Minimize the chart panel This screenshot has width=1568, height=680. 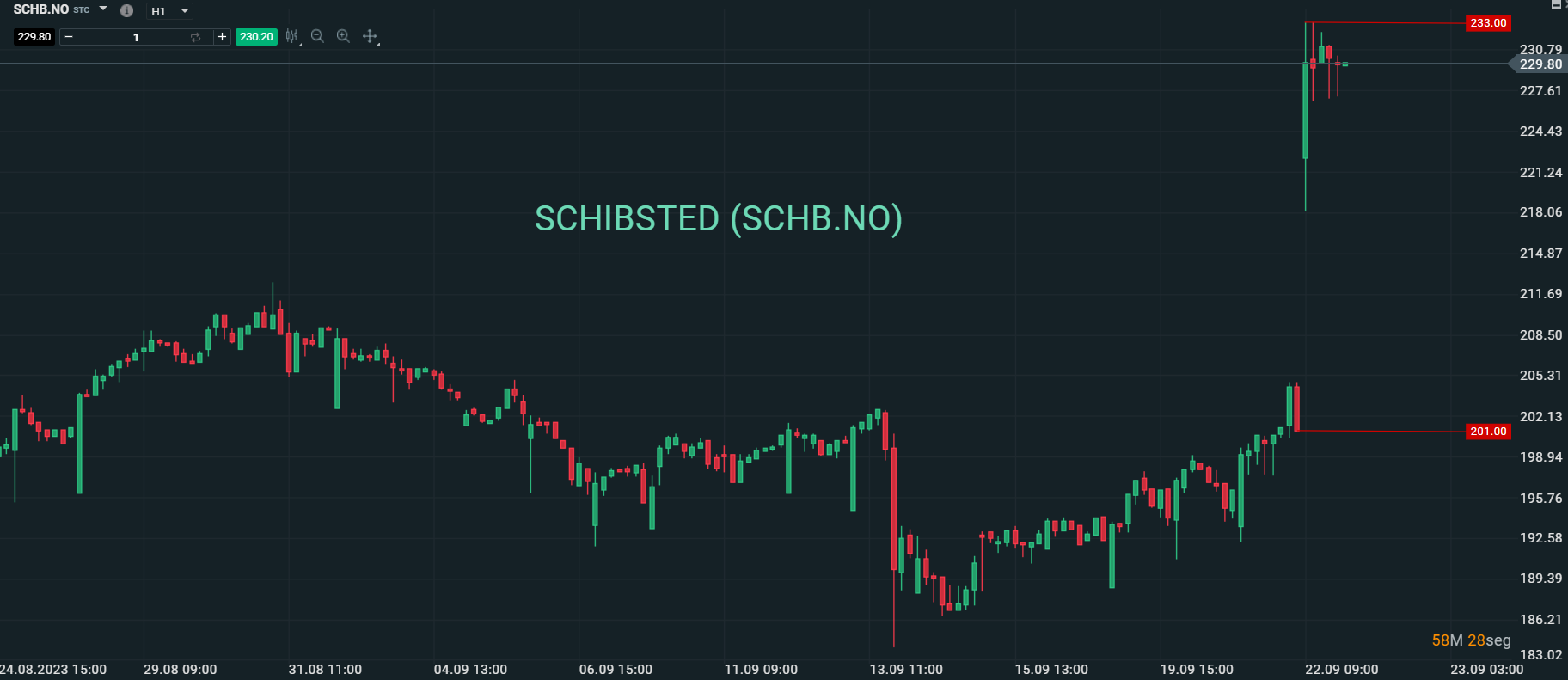pyautogui.click(x=1555, y=4)
